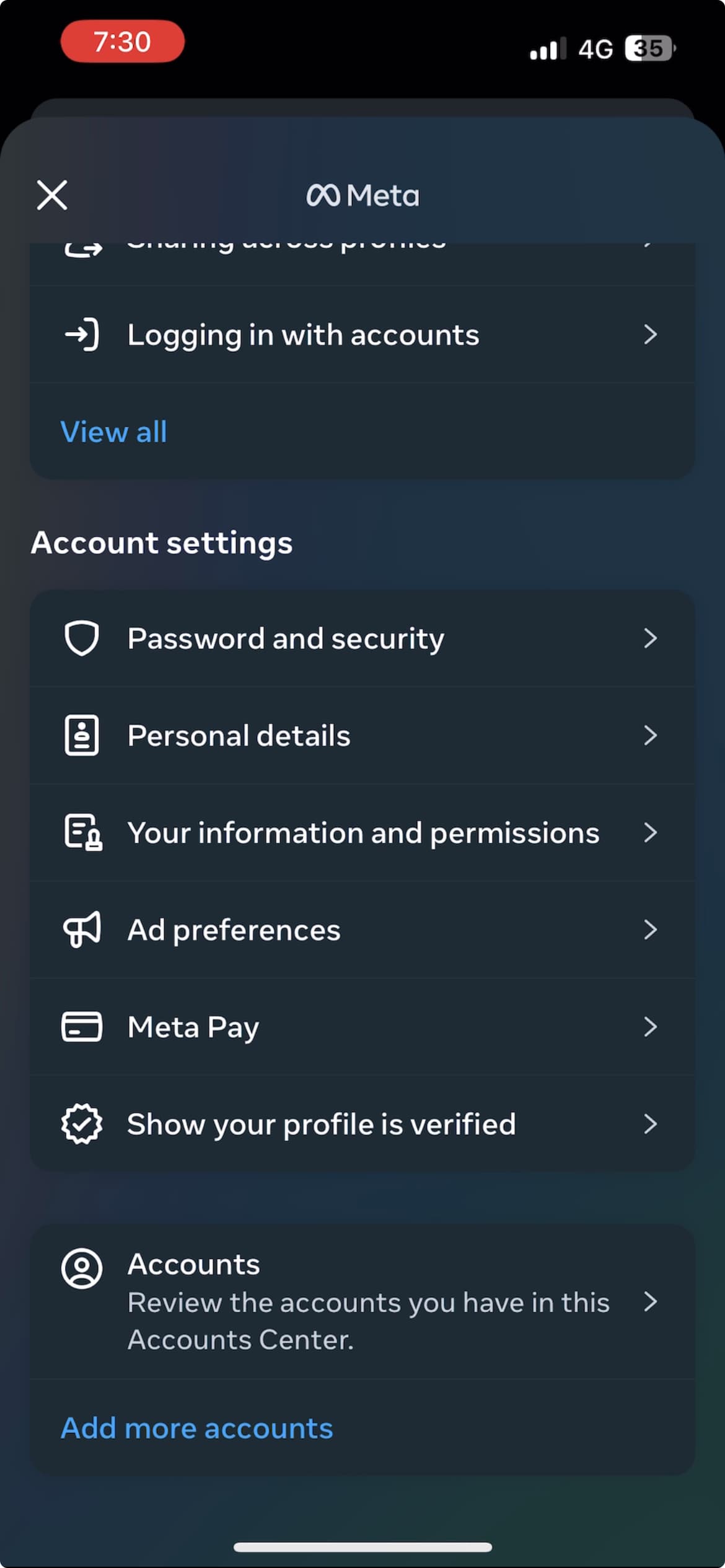Tap the red 7:30 time indicator
Screen dimensions: 725x1568
pos(122,41)
